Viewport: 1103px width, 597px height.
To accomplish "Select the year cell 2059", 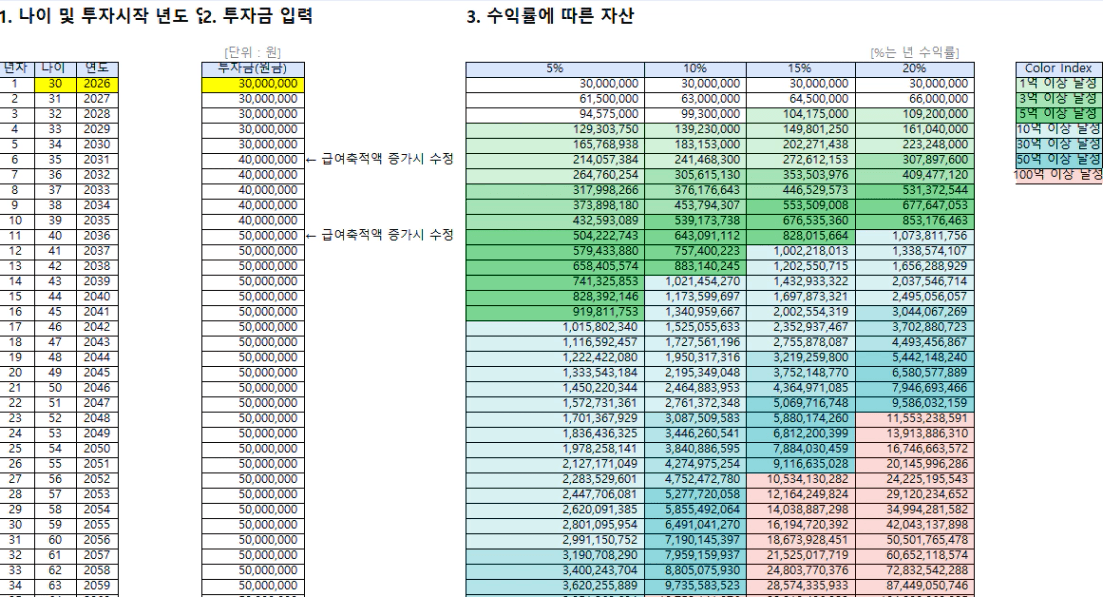I will tap(97, 585).
